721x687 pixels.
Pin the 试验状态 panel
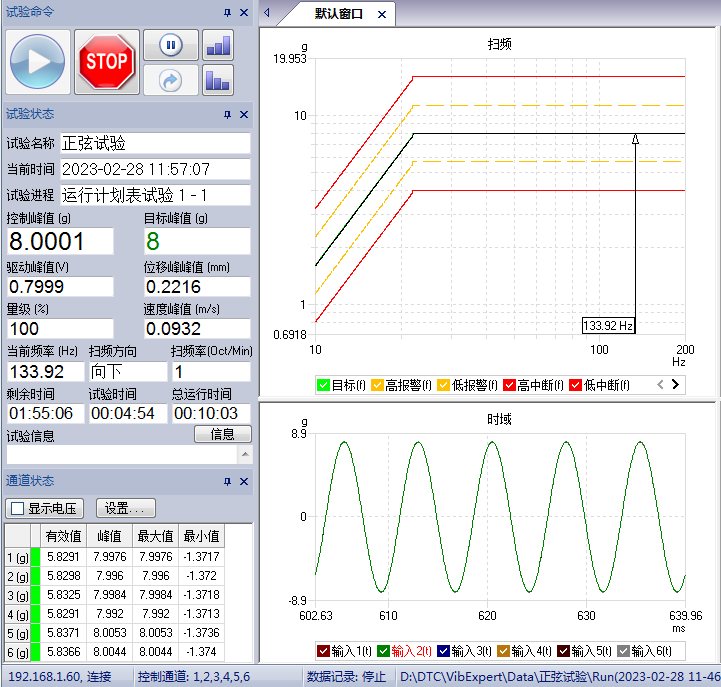point(227,114)
